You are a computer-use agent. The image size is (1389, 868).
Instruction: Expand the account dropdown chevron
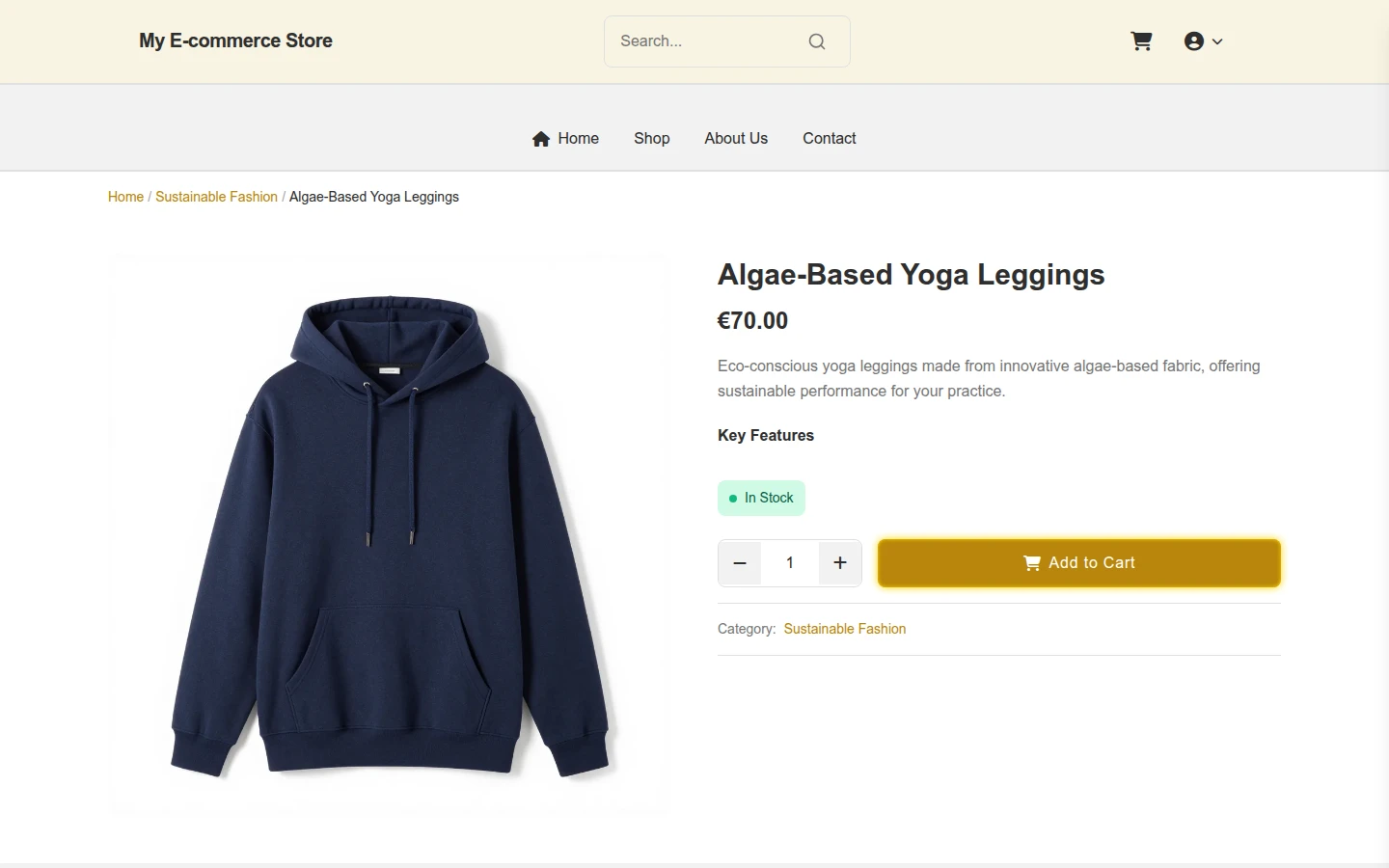(x=1217, y=41)
